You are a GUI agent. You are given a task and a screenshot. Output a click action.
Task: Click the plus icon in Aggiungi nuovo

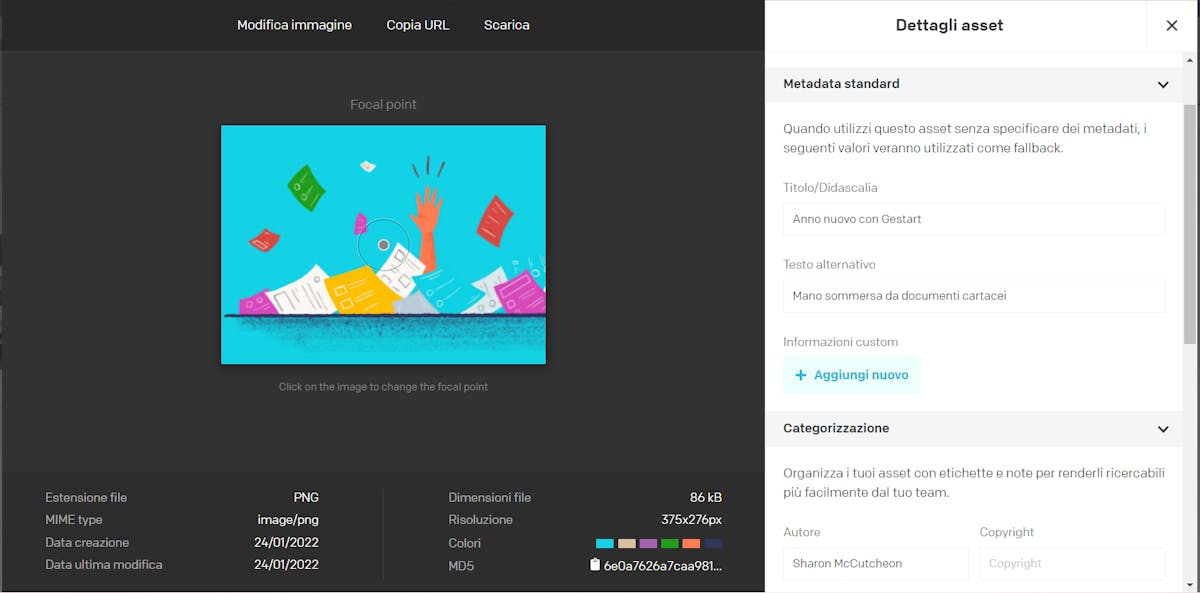tap(800, 375)
